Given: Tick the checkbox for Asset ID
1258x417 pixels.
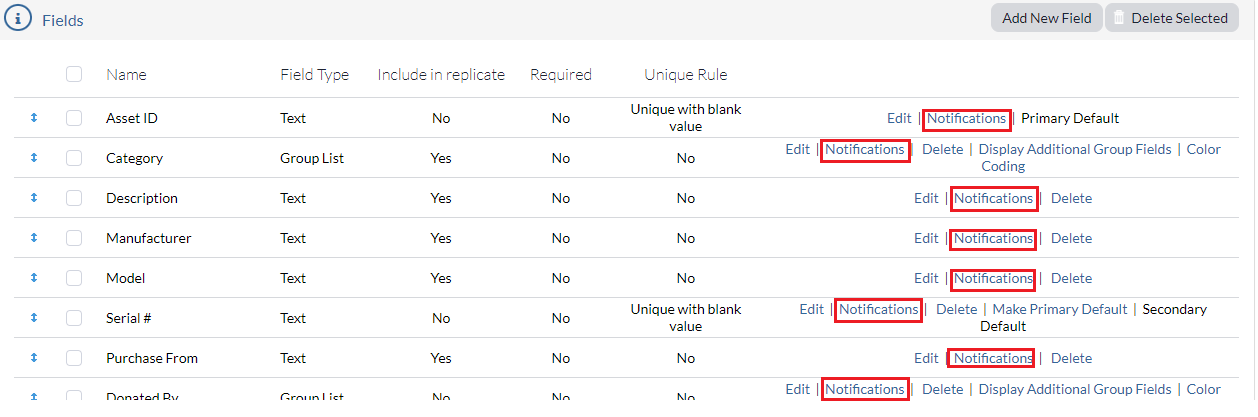Looking at the screenshot, I should pos(74,118).
